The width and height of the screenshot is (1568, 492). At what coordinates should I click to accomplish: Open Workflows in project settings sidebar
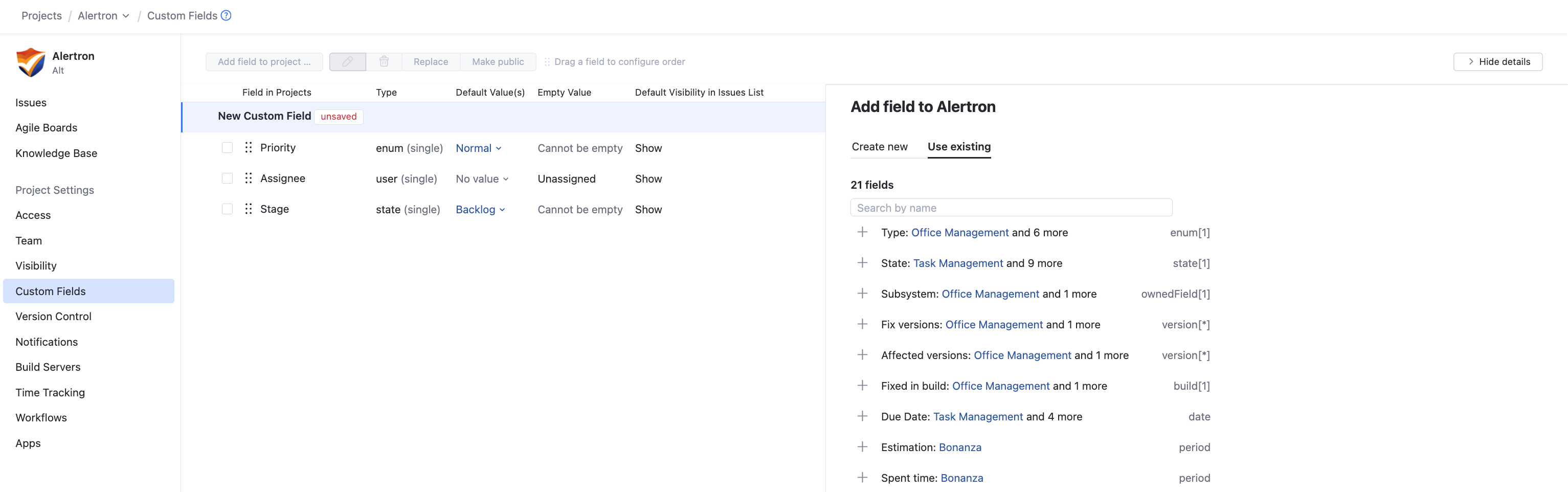tap(41, 418)
